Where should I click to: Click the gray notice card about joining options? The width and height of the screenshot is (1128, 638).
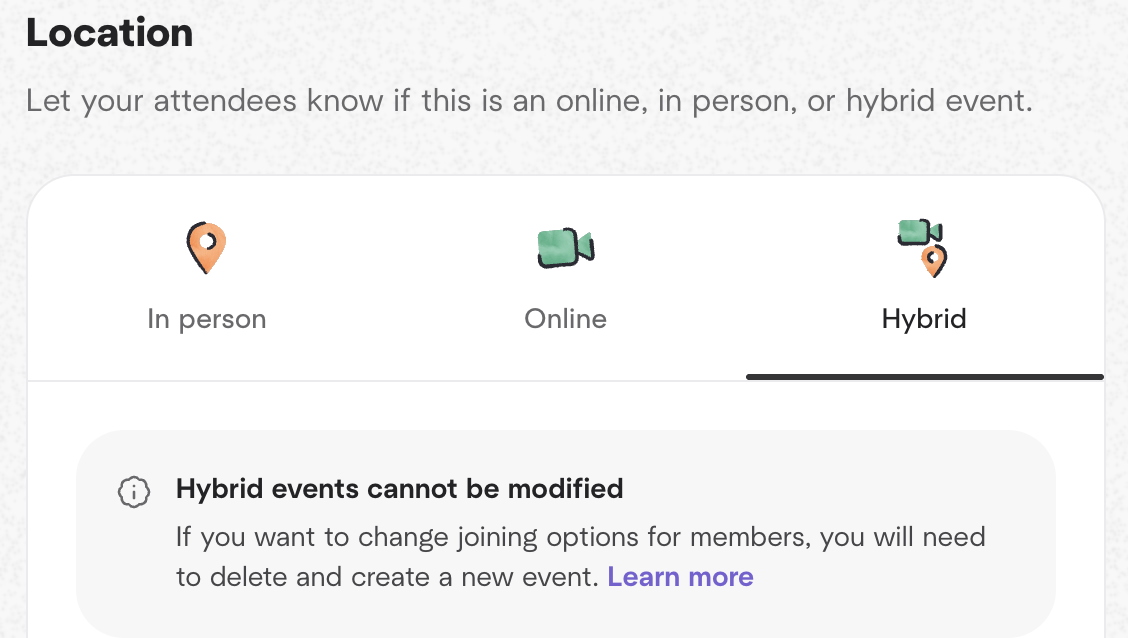tap(566, 533)
